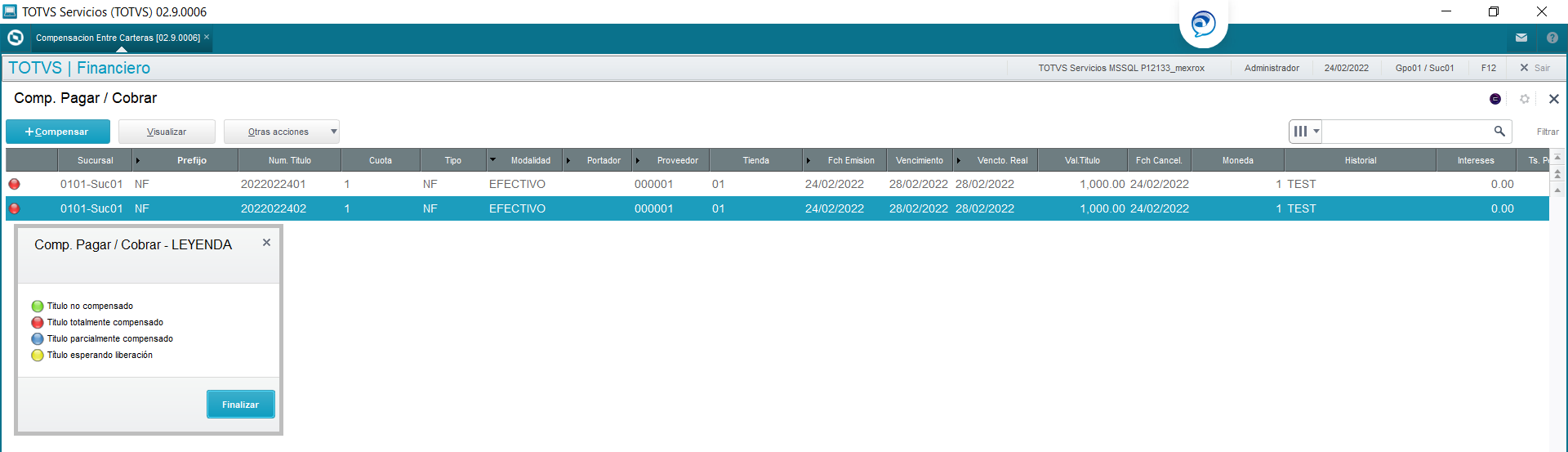Click the Compensar button
The image size is (1568, 452).
(x=57, y=132)
